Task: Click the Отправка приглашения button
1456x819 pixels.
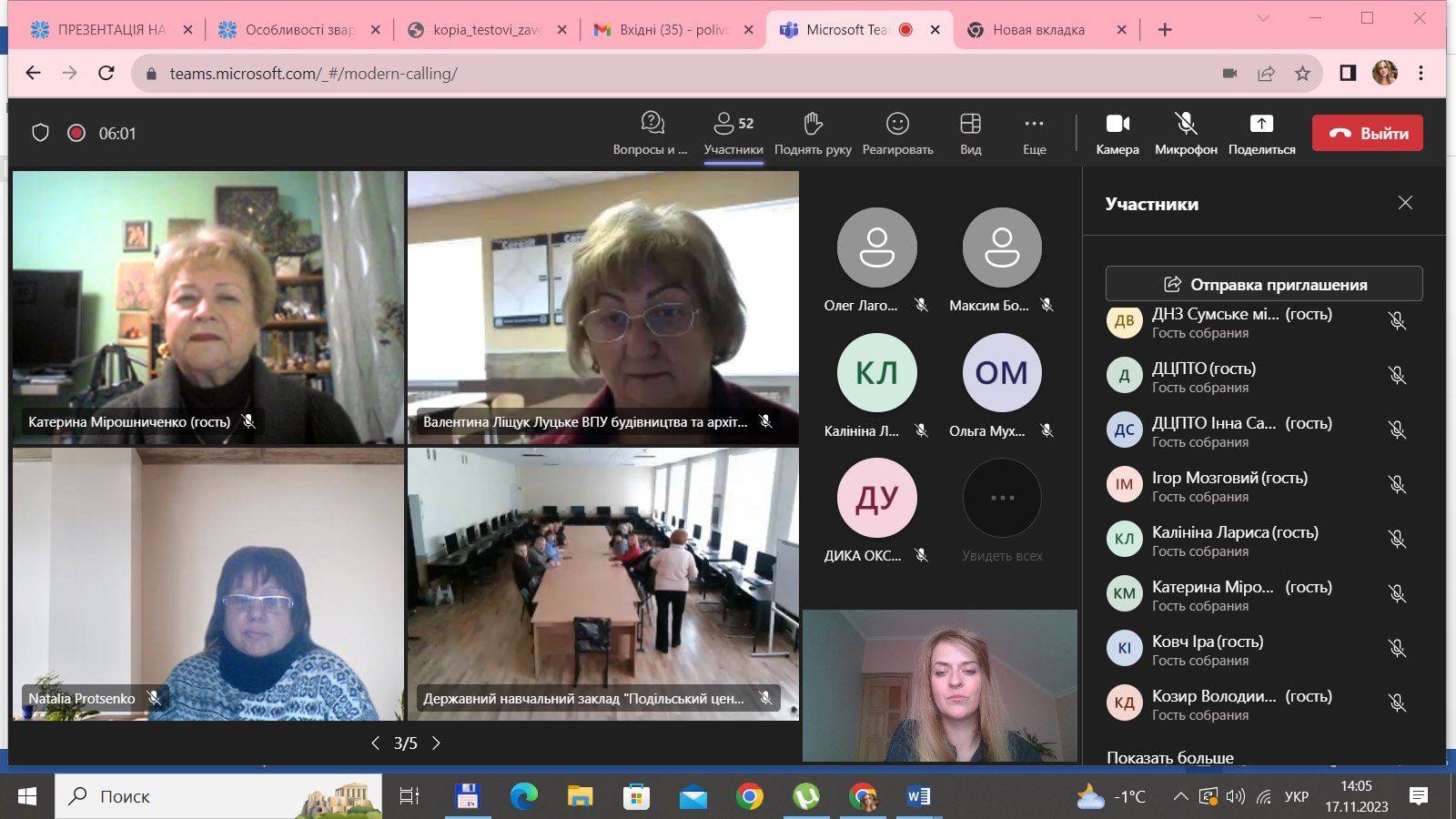Action: [x=1263, y=284]
